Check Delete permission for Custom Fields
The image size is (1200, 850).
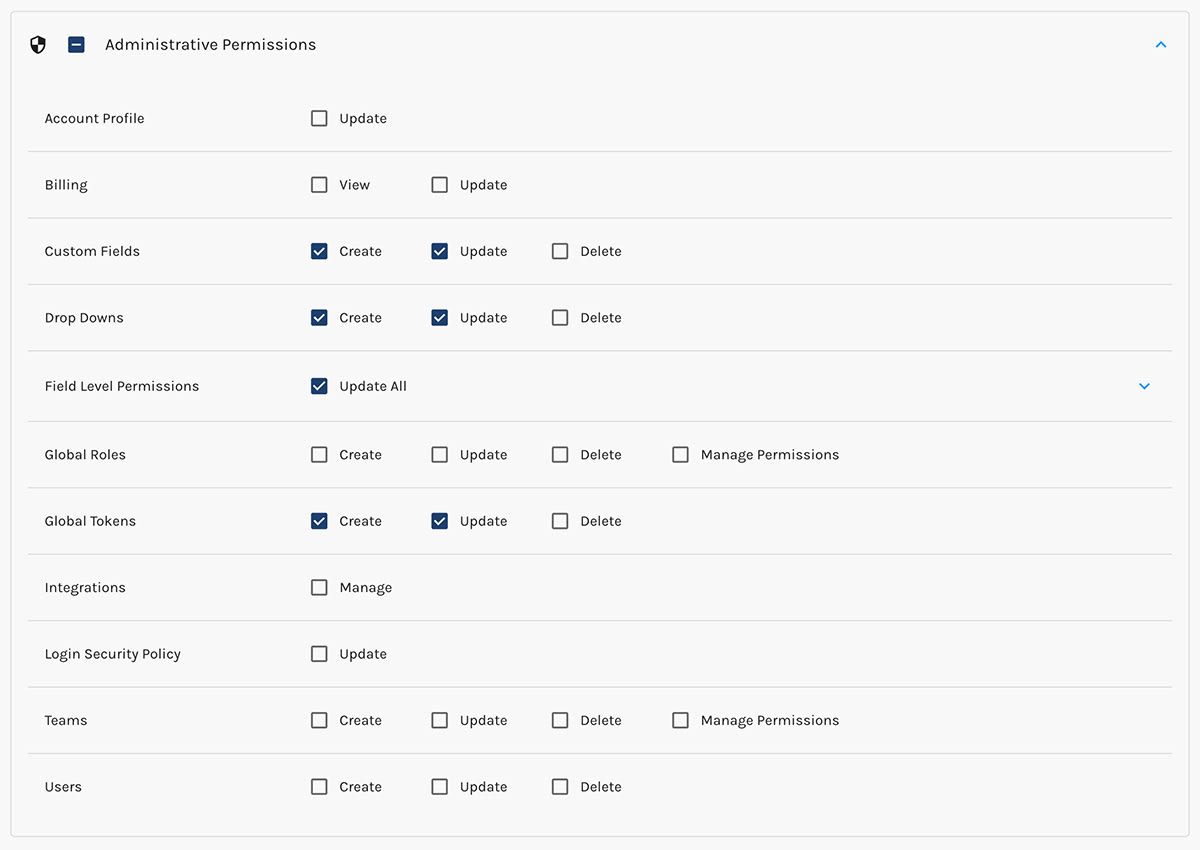point(559,251)
